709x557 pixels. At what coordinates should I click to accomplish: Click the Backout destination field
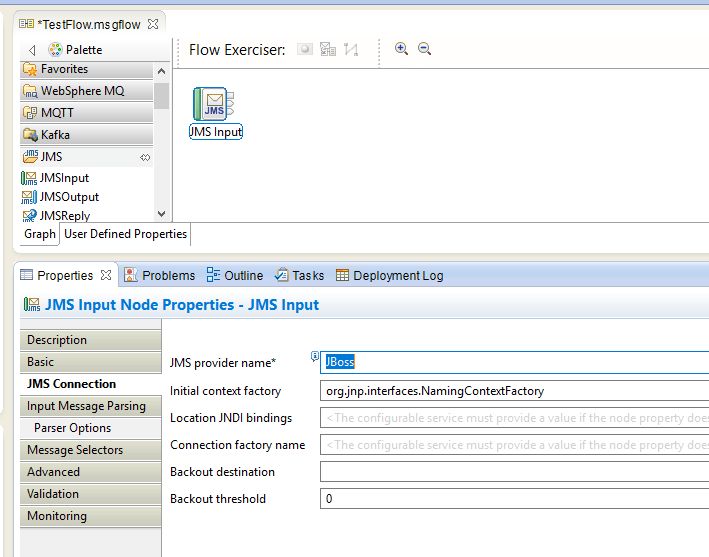pyautogui.click(x=515, y=472)
